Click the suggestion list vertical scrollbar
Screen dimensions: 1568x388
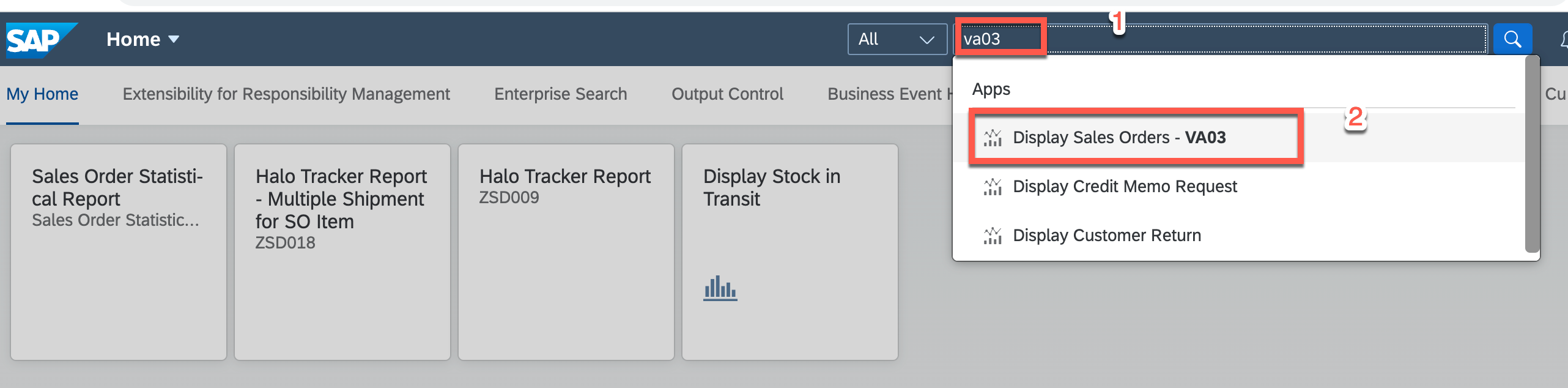click(x=1531, y=153)
